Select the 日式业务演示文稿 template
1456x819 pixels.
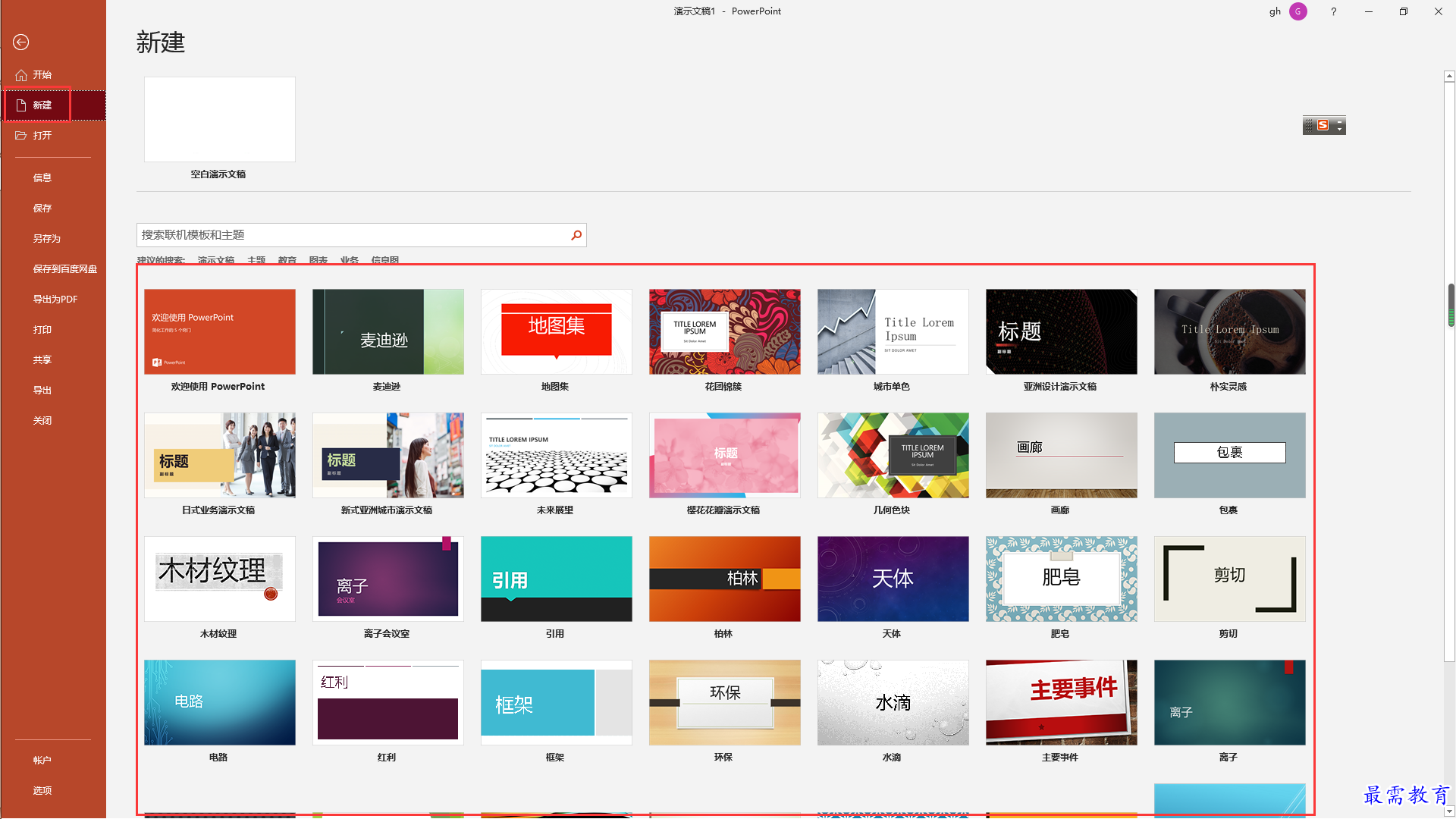(x=220, y=455)
